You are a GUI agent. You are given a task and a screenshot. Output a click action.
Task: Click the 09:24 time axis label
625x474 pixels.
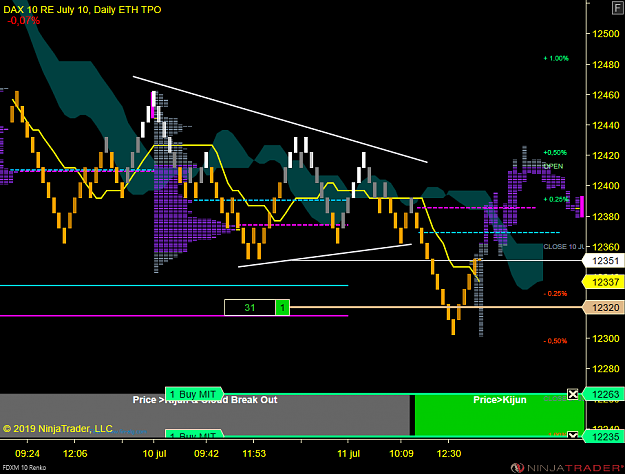tap(27, 454)
